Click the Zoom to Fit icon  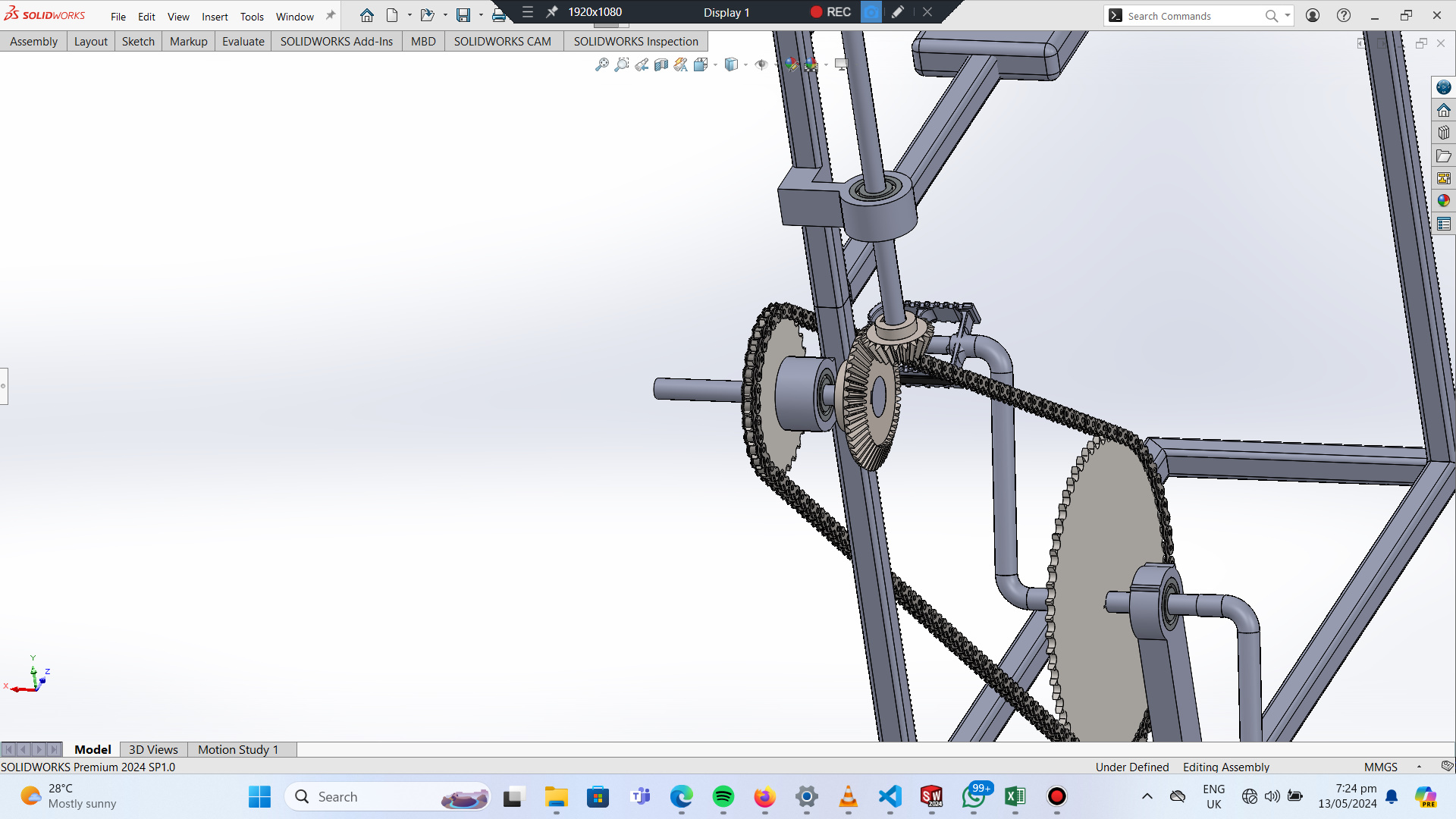pyautogui.click(x=602, y=65)
